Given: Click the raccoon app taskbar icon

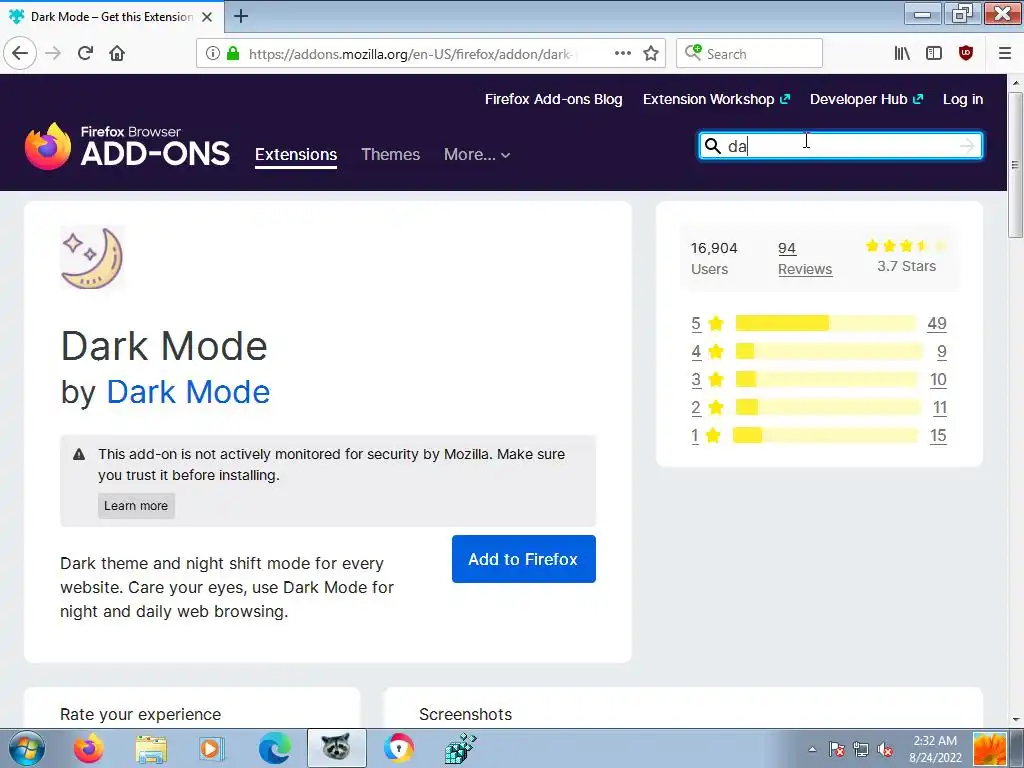Looking at the screenshot, I should [x=336, y=748].
